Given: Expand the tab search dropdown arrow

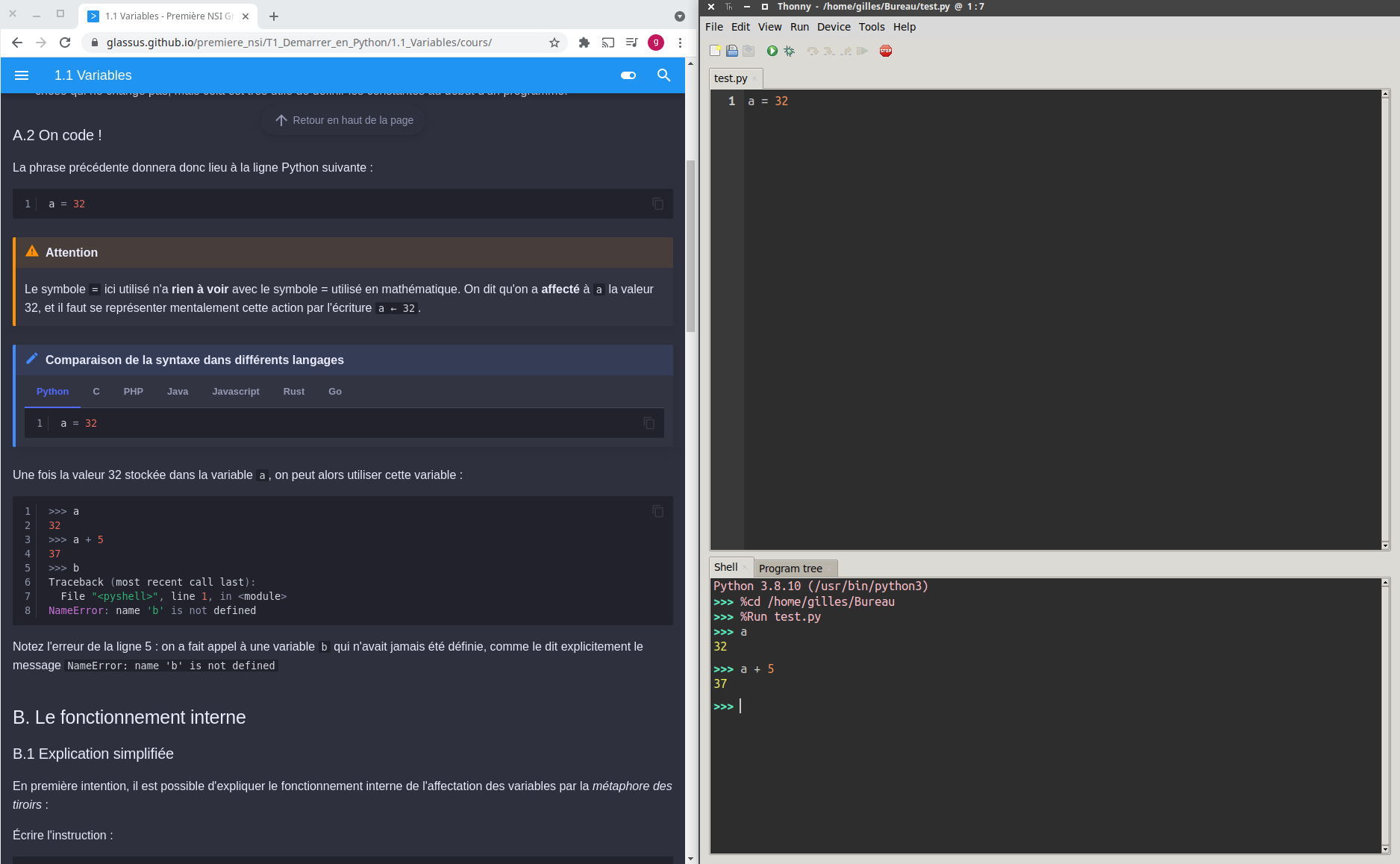Looking at the screenshot, I should [x=679, y=16].
